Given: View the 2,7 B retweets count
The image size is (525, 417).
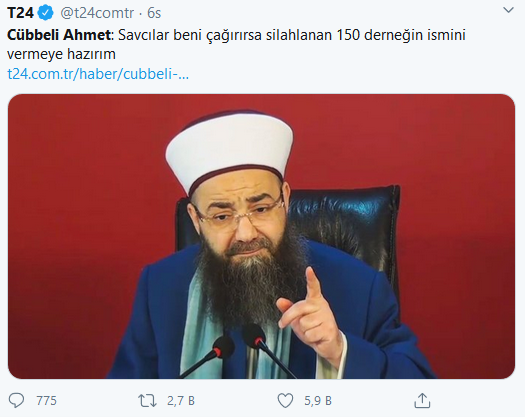Looking at the screenshot, I should tap(181, 401).
